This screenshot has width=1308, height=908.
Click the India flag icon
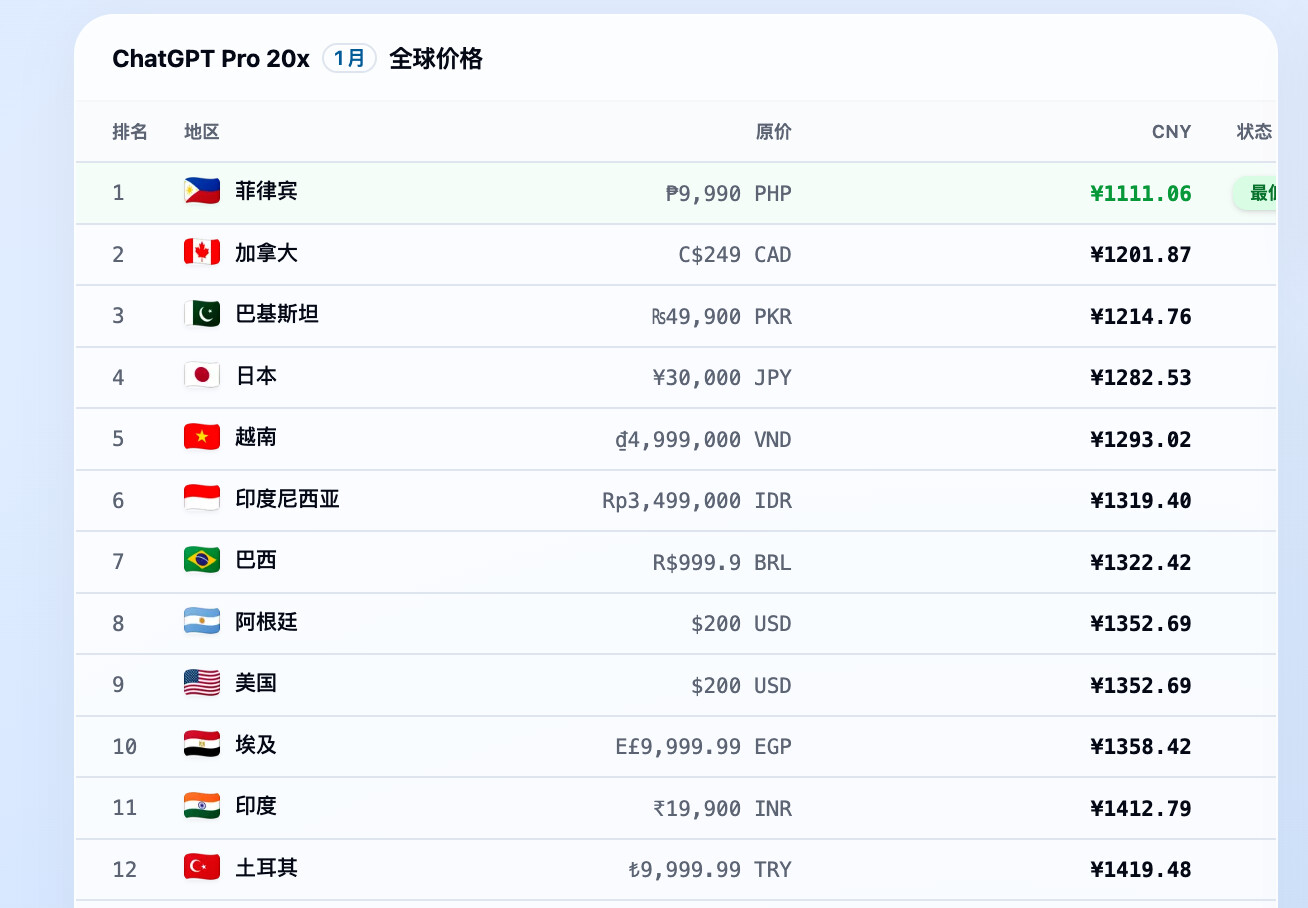pyautogui.click(x=202, y=806)
